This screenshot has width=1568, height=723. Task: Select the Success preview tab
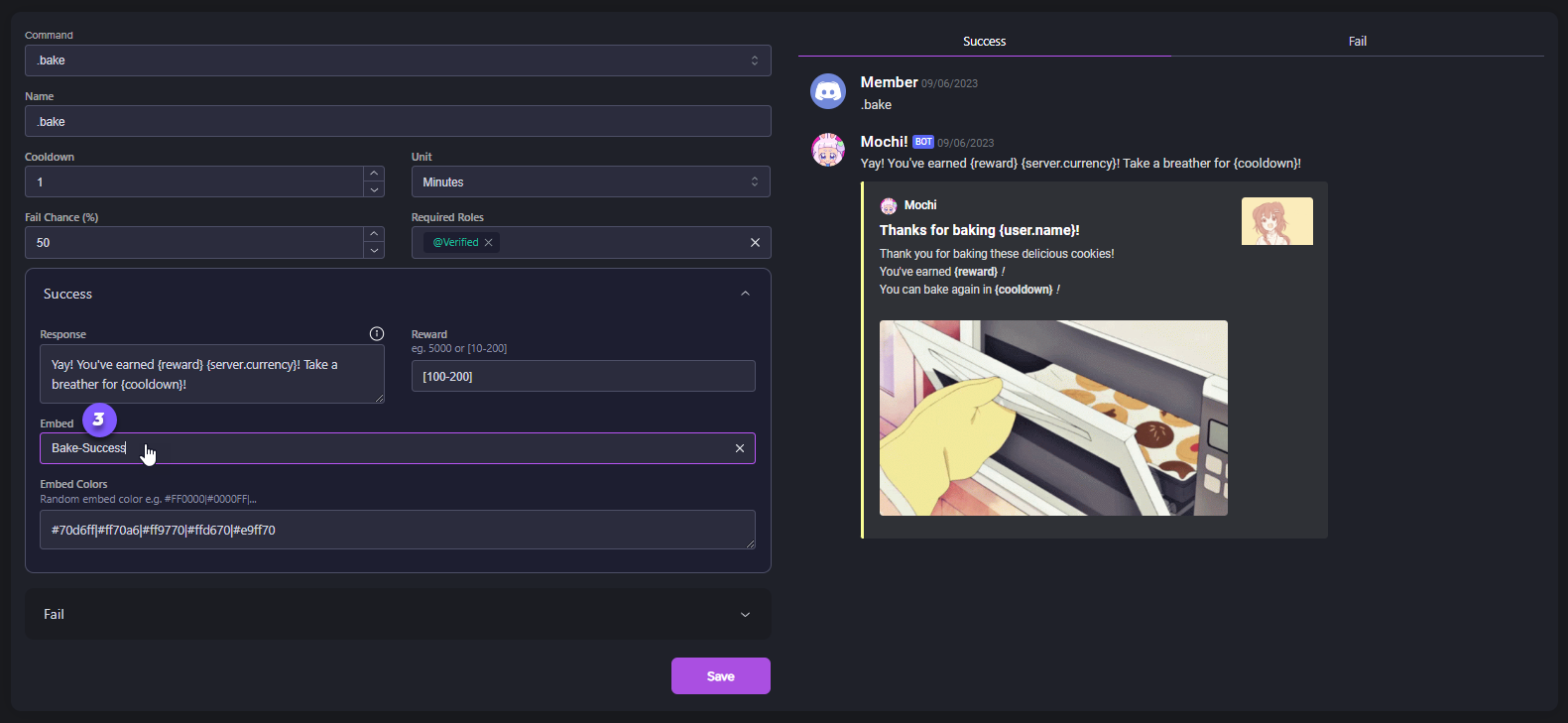tap(984, 41)
